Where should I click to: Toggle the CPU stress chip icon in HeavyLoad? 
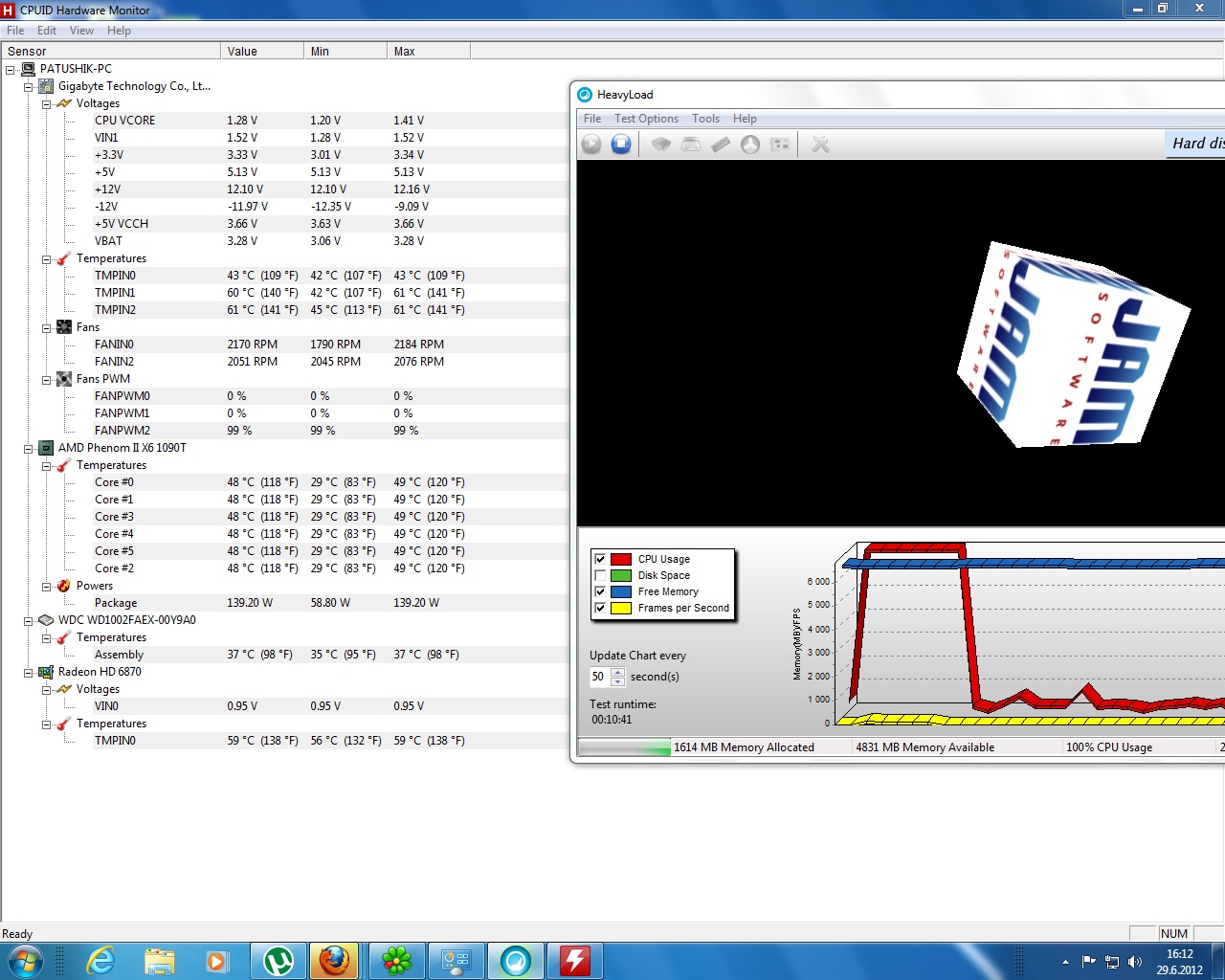[x=660, y=145]
